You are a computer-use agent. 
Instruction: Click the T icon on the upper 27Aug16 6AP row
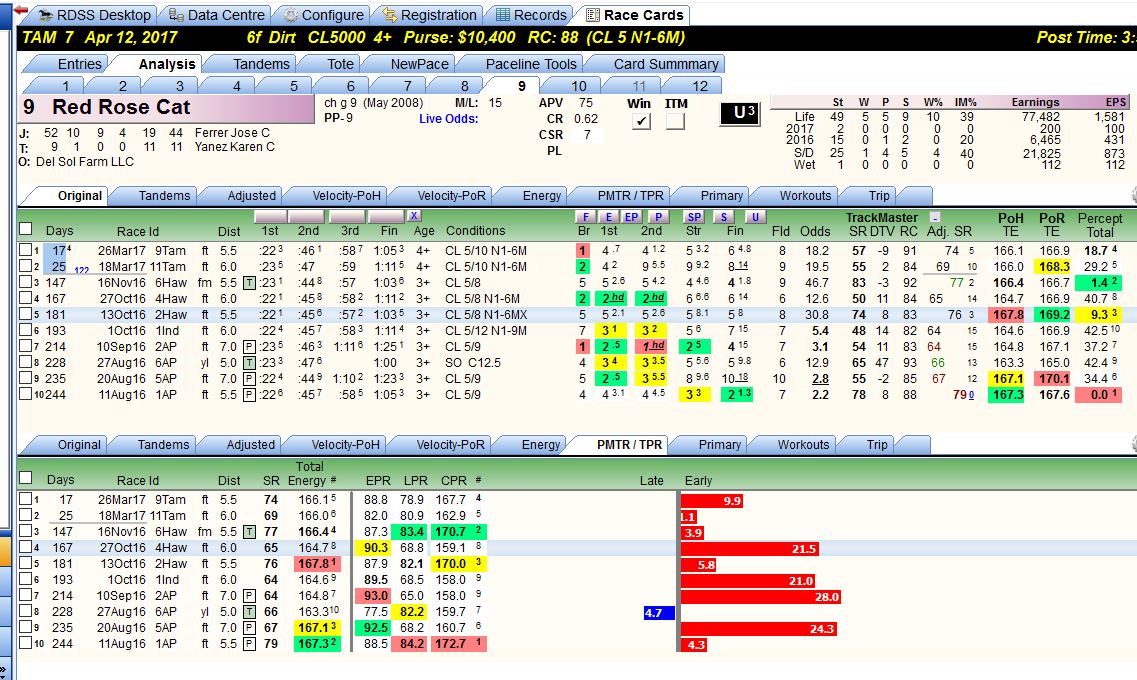tap(249, 362)
